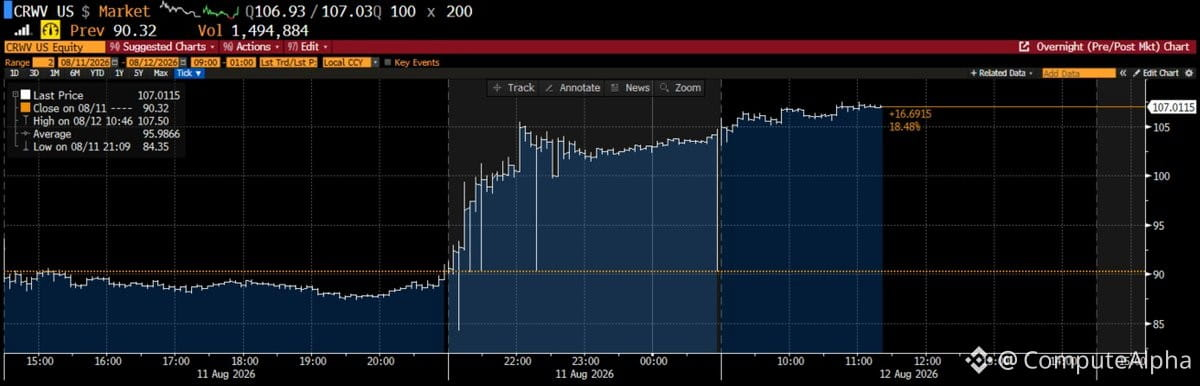The image size is (1200, 386).
Task: Click the 08/12/2026 end date field
Action: [x=152, y=62]
